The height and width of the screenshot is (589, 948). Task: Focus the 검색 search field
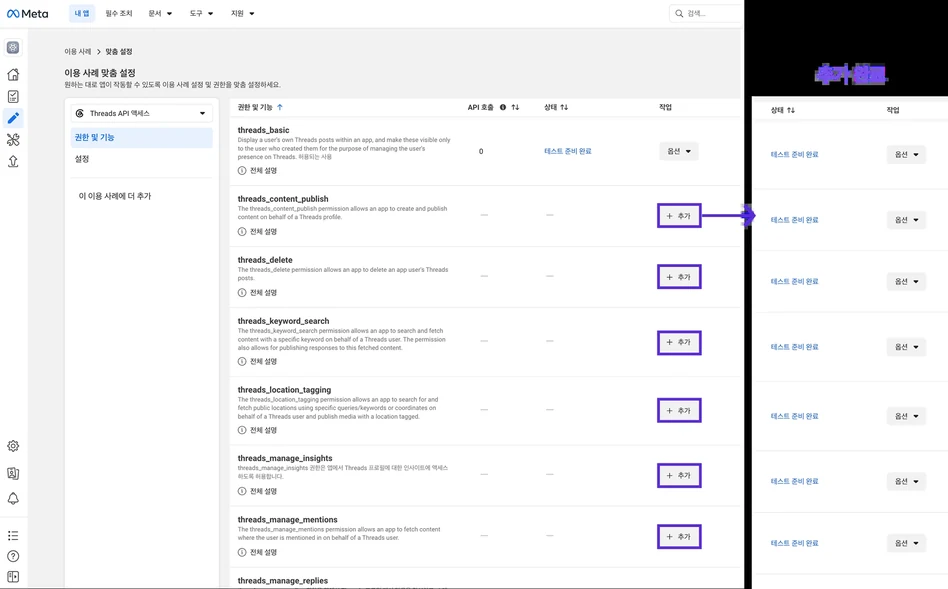706,13
